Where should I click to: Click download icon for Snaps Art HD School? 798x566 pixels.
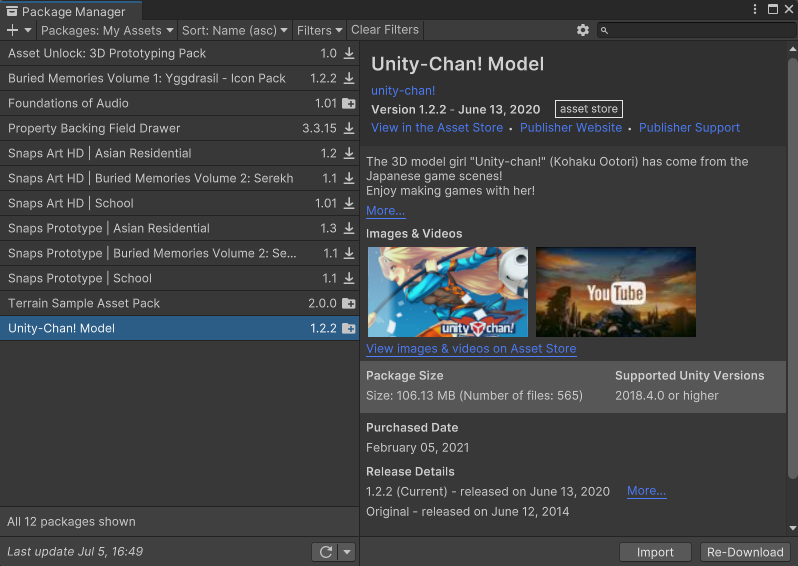[x=349, y=203]
